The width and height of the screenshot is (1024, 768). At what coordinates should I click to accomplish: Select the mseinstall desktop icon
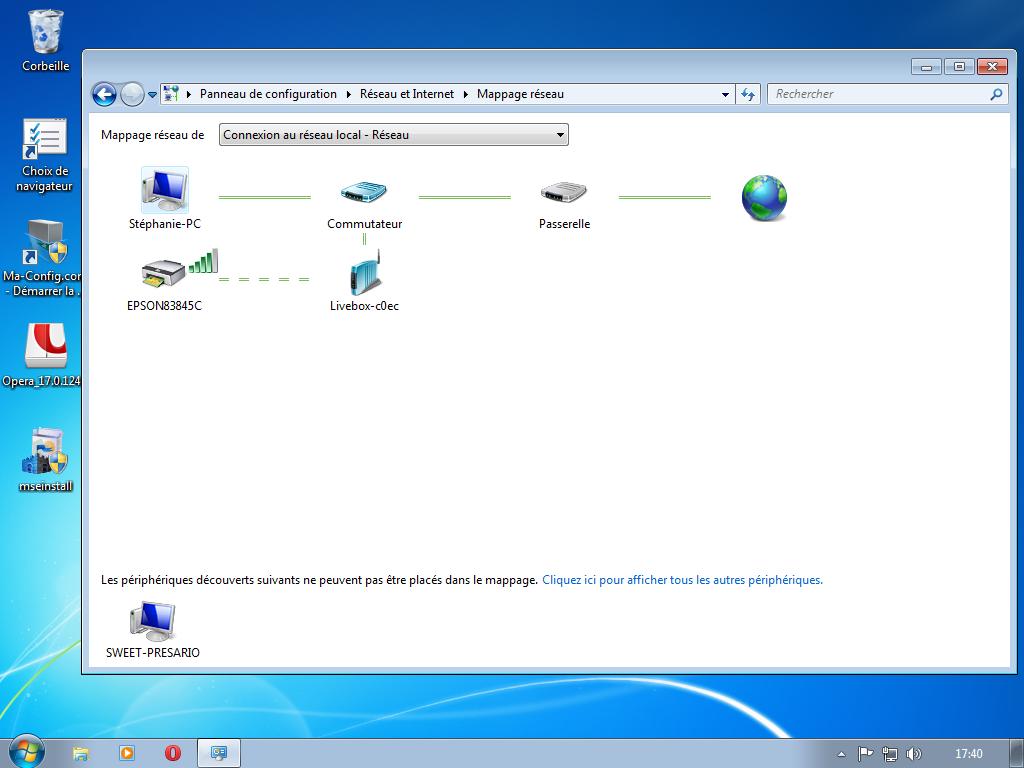point(45,460)
